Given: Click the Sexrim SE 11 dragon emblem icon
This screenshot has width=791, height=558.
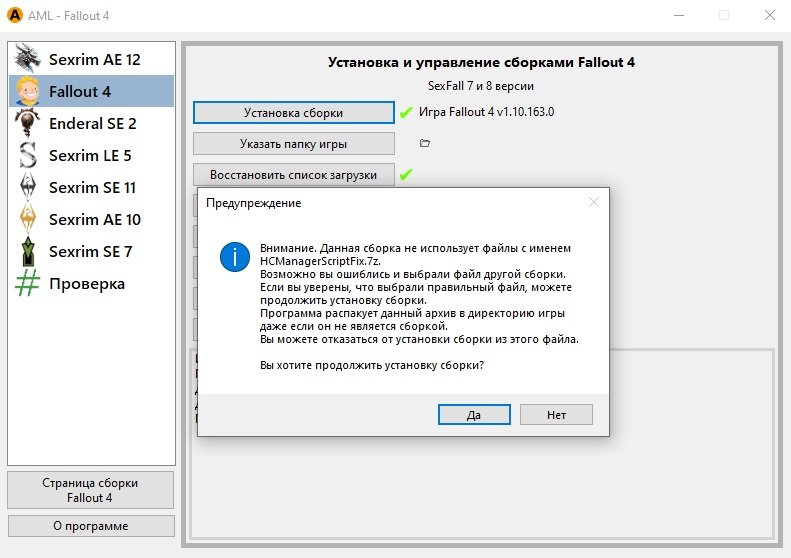Looking at the screenshot, I should point(28,187).
